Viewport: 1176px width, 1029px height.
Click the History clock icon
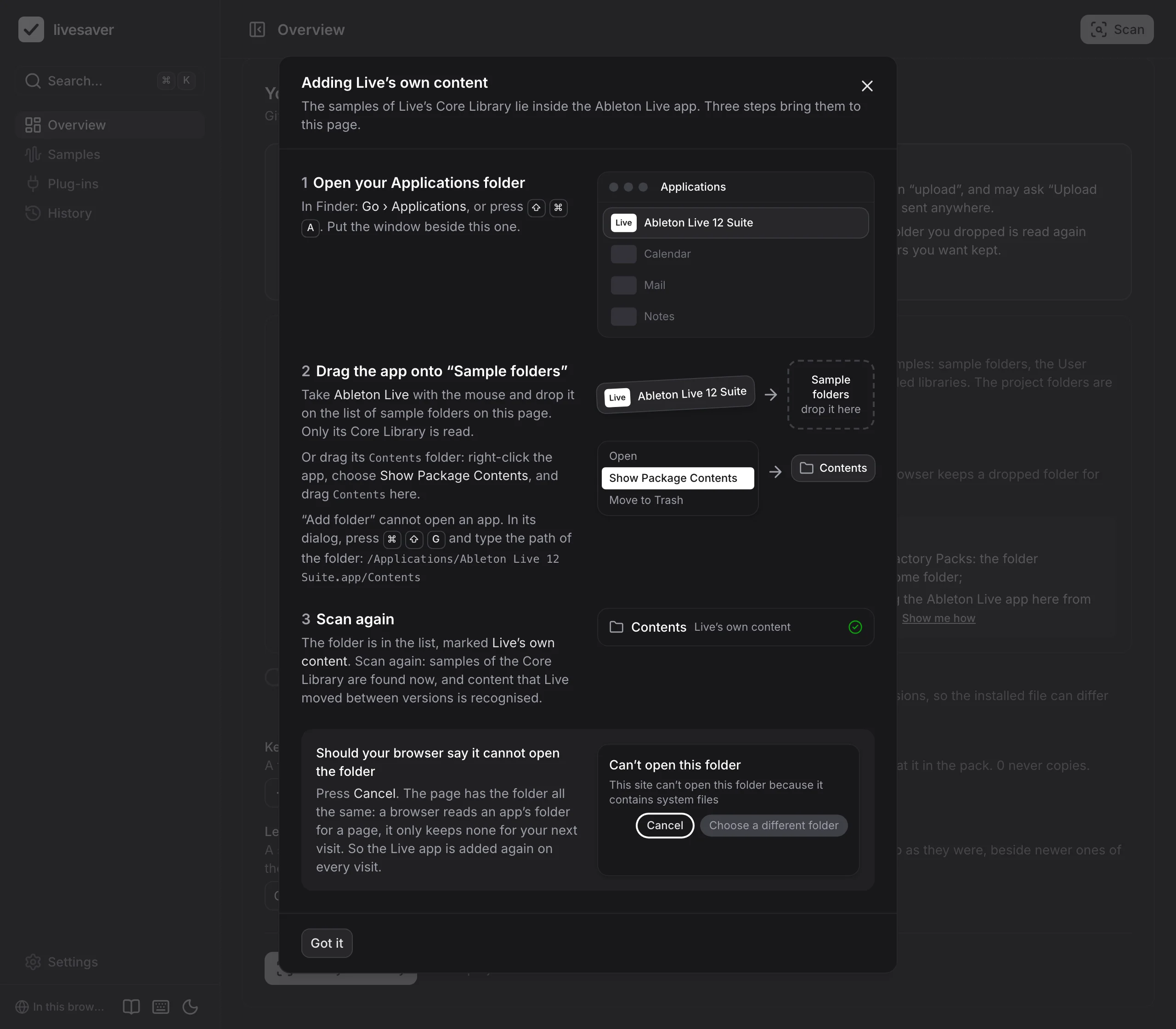pos(33,213)
